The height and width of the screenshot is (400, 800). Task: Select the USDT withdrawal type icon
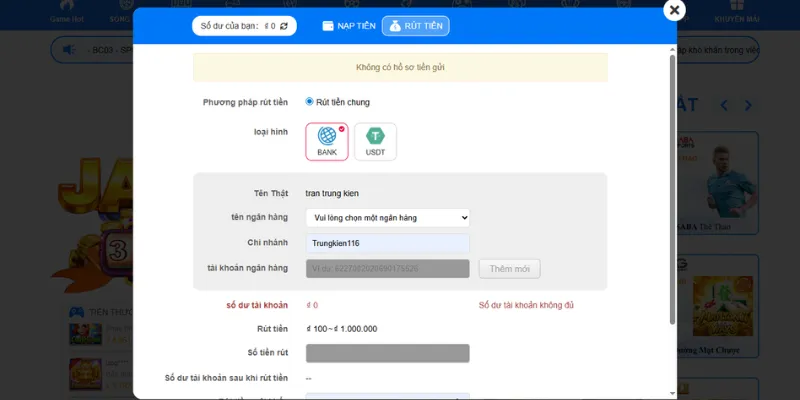(x=375, y=141)
